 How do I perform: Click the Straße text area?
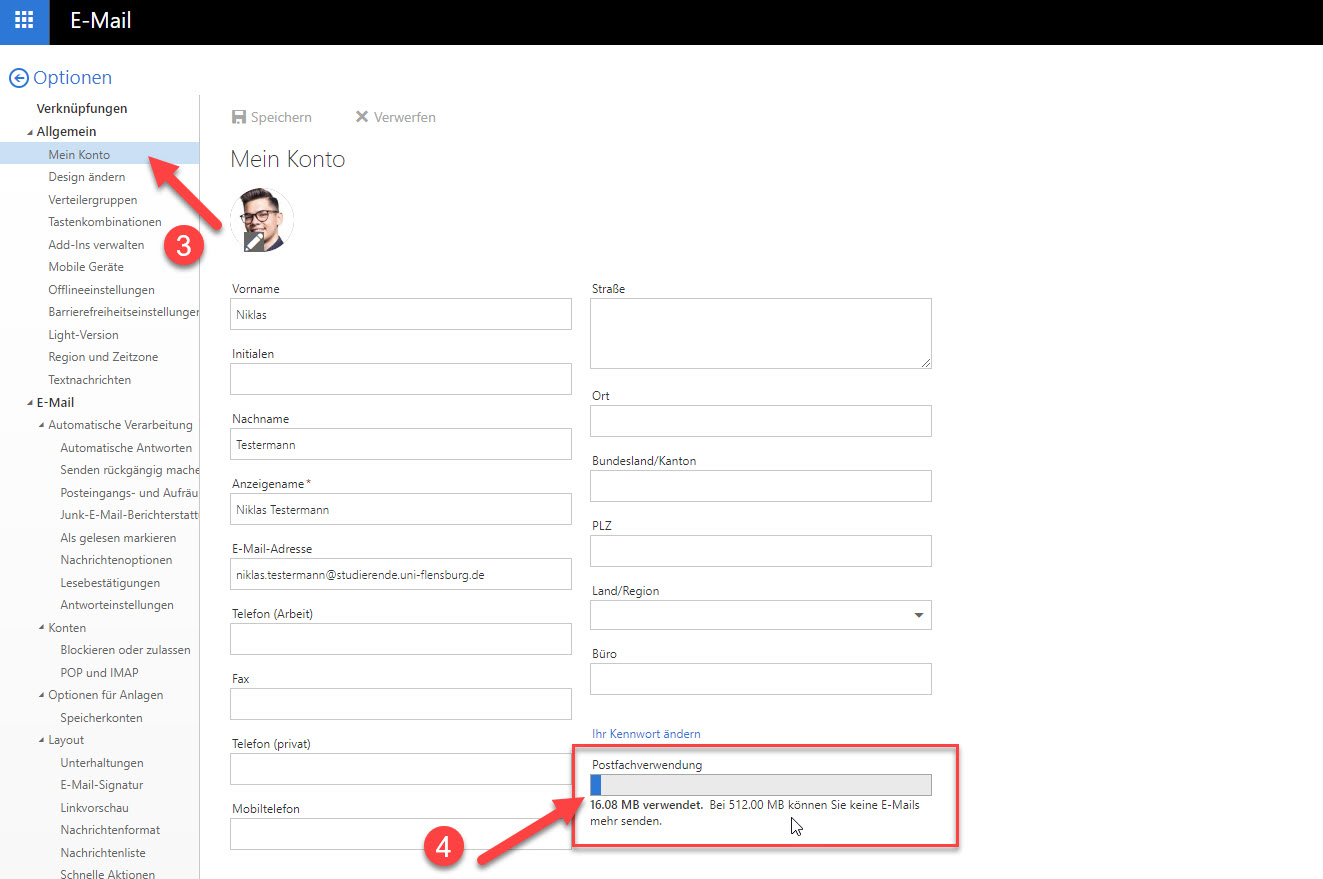point(760,333)
